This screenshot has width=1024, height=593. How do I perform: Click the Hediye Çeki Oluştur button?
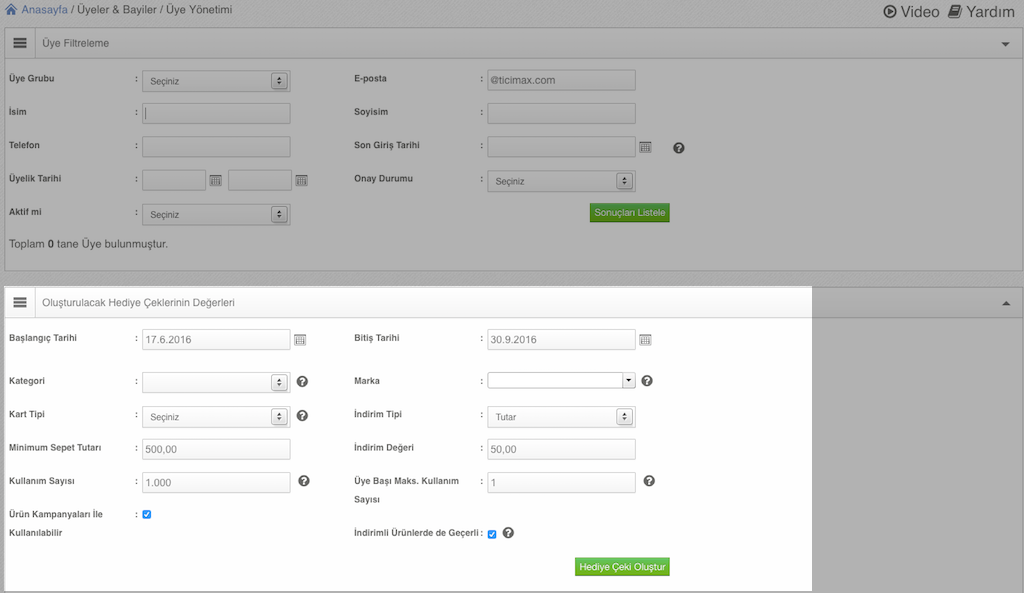point(622,567)
